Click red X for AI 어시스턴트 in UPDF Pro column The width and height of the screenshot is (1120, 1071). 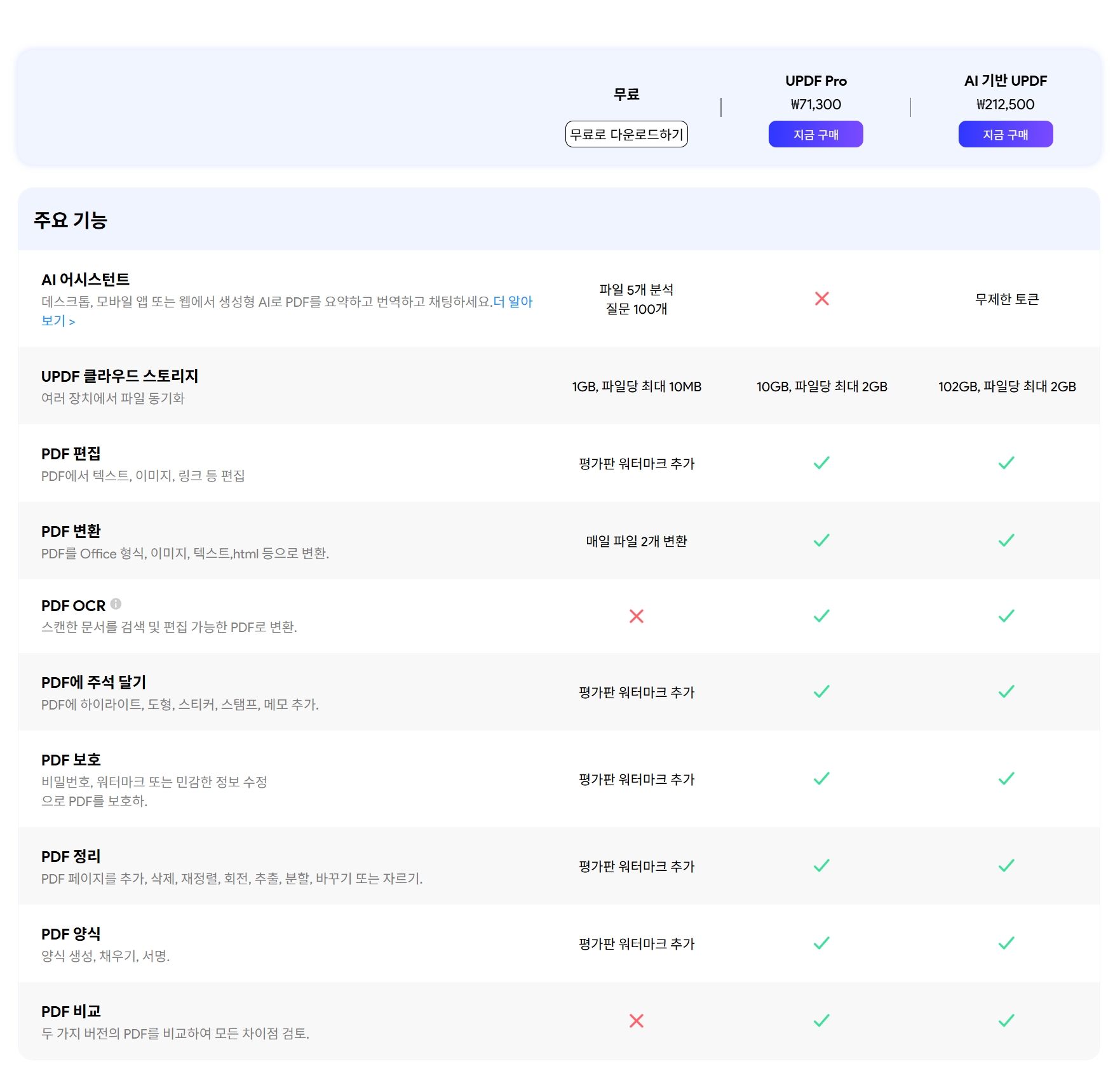point(822,299)
